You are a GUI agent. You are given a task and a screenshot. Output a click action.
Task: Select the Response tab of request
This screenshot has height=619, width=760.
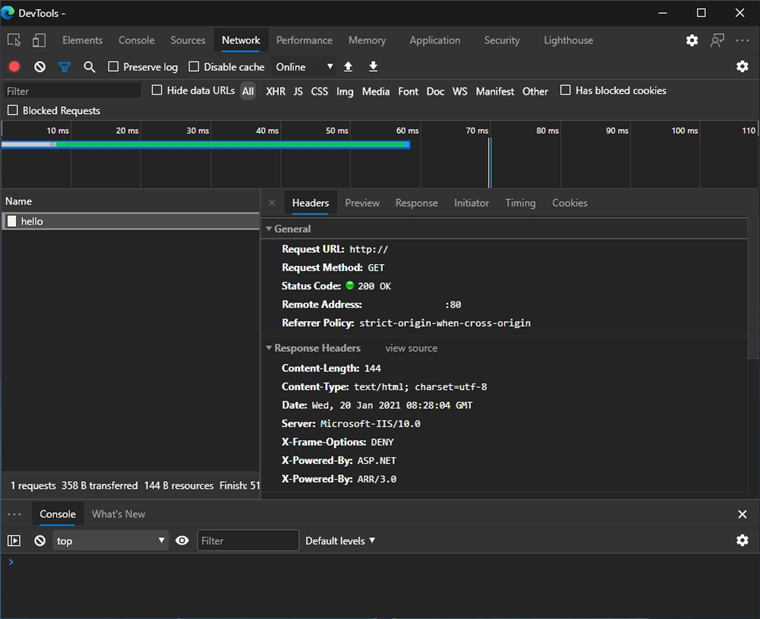pos(416,203)
